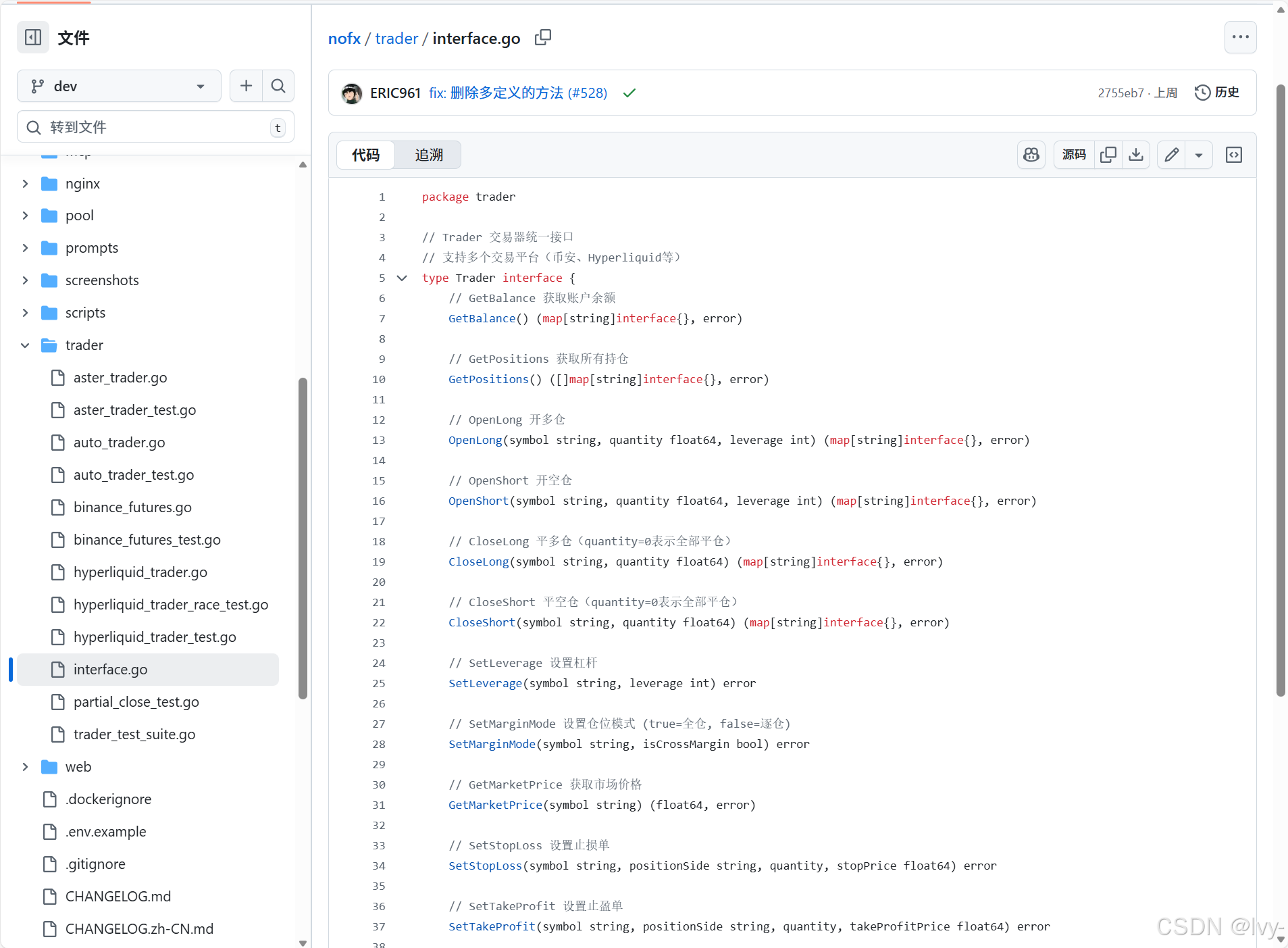Click SetTakeProfit method name in code

point(492,926)
